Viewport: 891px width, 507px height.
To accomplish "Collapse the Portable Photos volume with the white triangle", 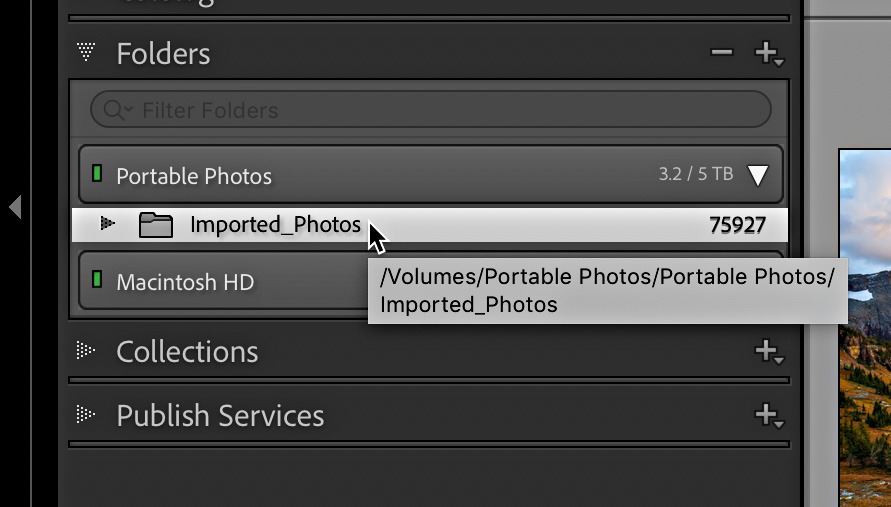I will click(759, 176).
